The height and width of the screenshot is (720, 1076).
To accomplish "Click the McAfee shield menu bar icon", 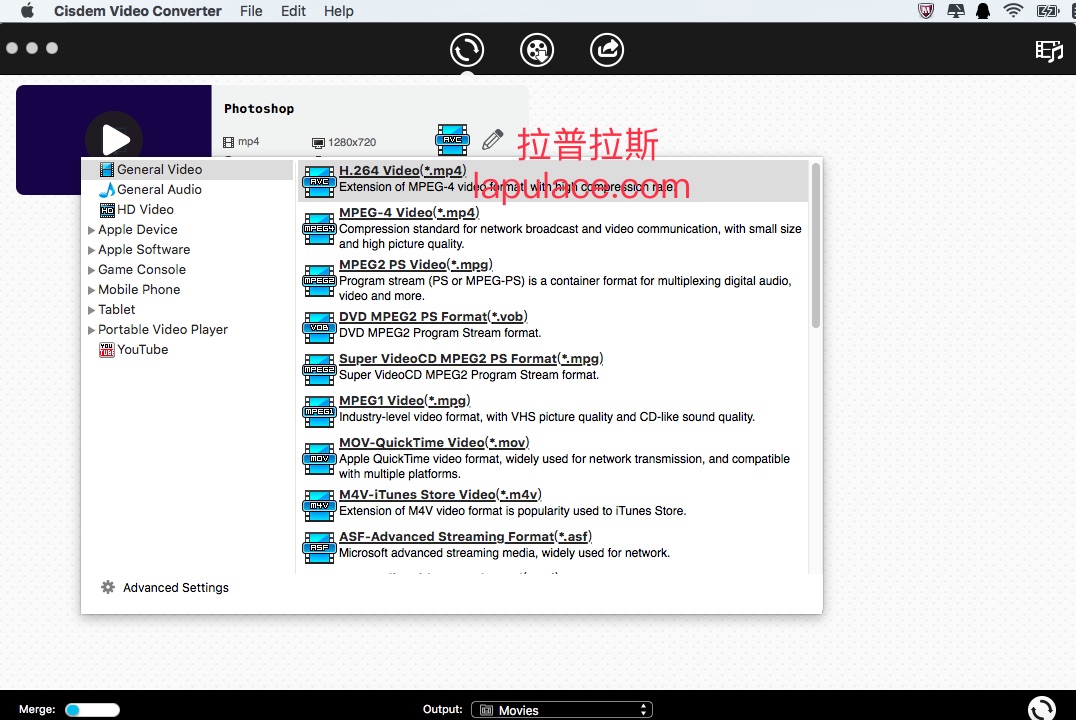I will (x=926, y=11).
